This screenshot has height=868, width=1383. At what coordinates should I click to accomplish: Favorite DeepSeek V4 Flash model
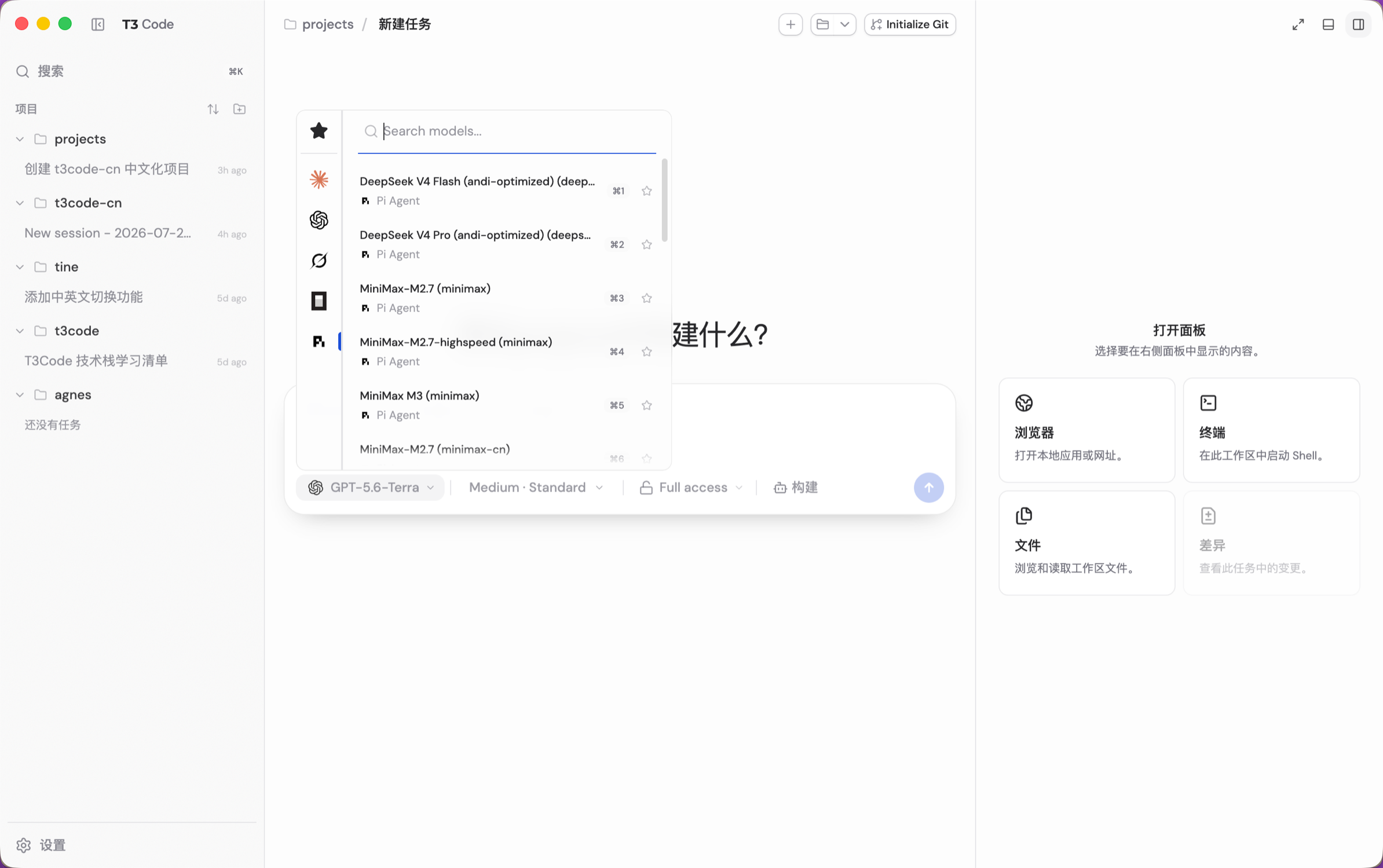(x=647, y=191)
